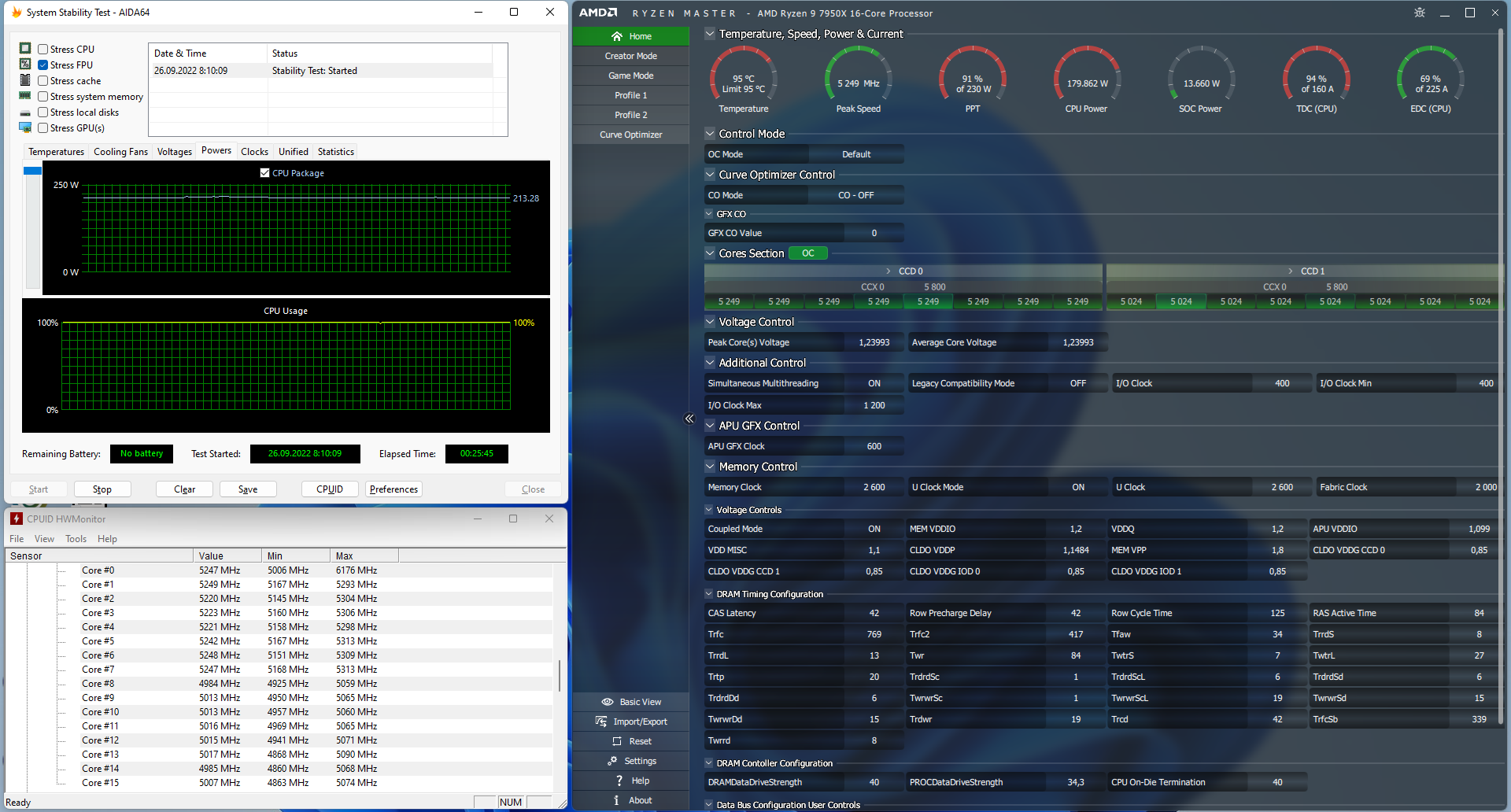Click the bug report icon in Ryzen Master title bar
The height and width of the screenshot is (812, 1511).
tap(1420, 13)
